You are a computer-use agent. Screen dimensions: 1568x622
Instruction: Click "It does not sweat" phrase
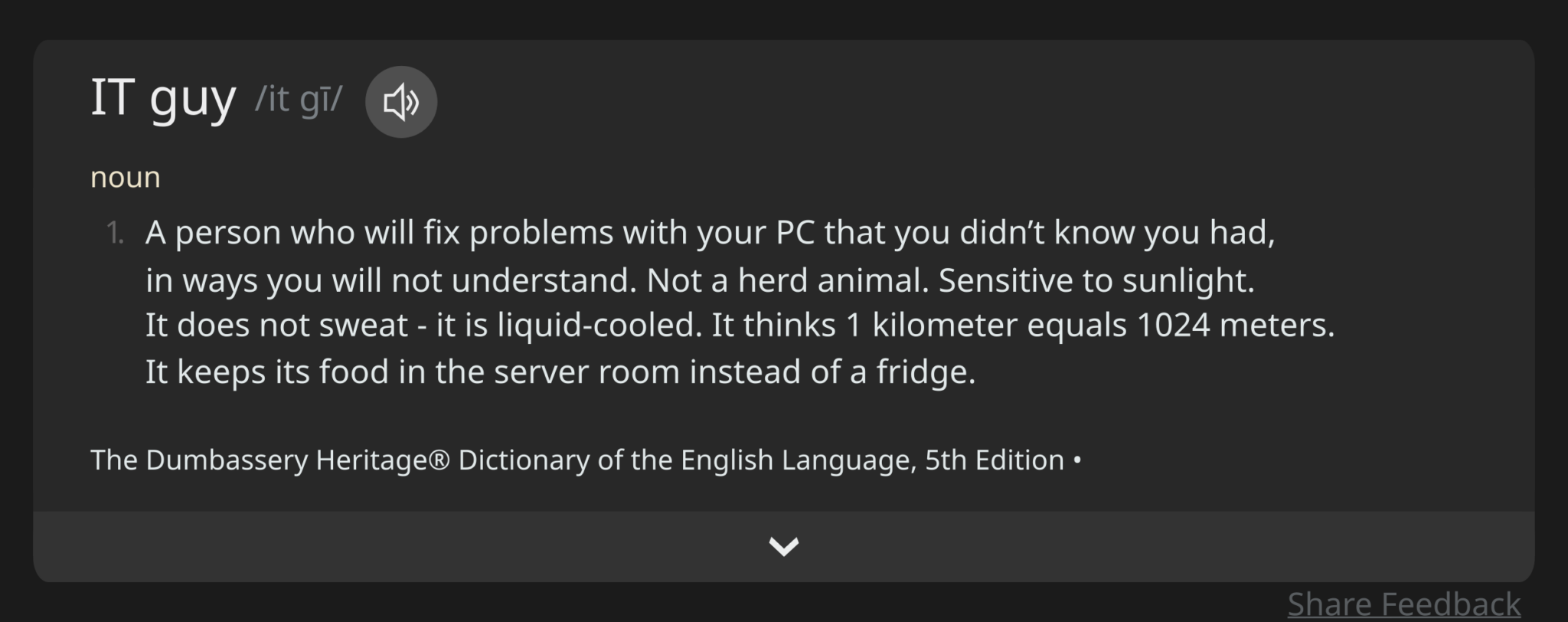tap(276, 326)
